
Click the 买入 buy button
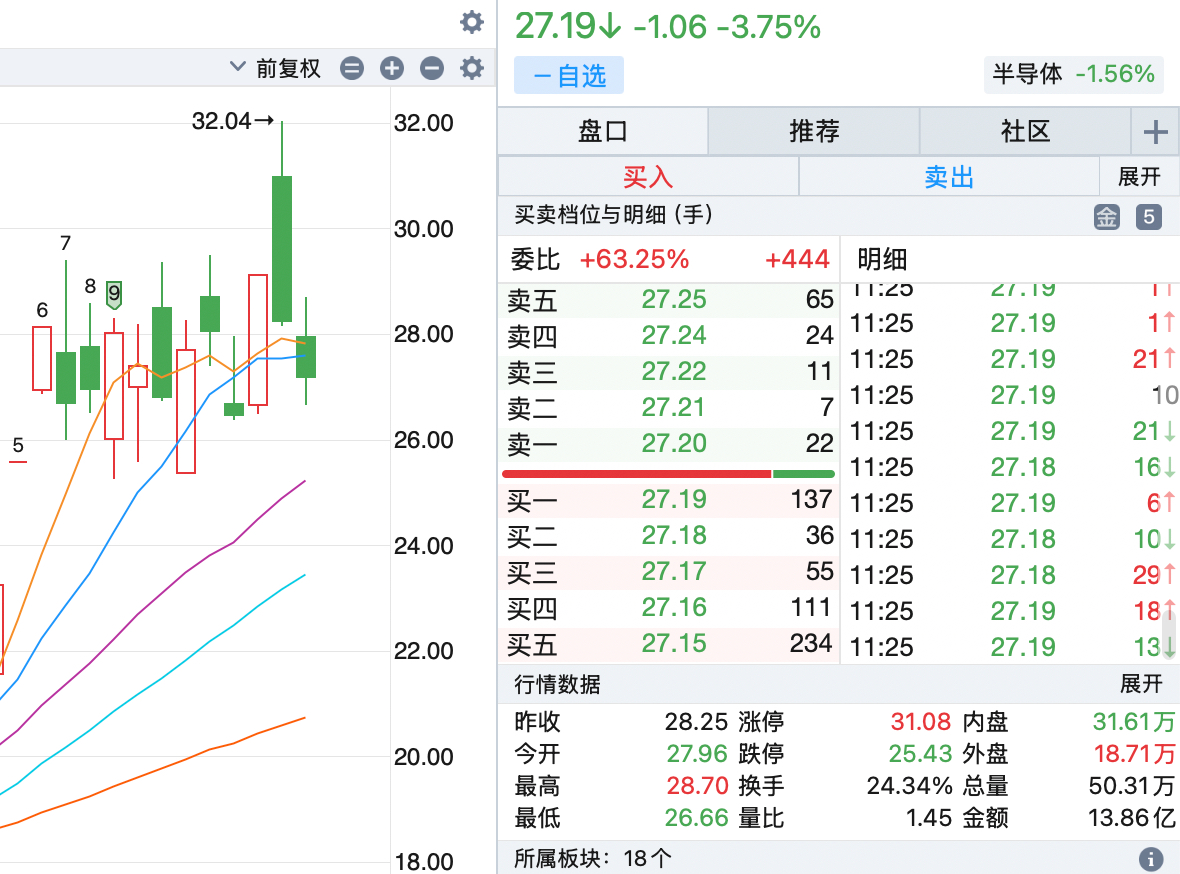(x=648, y=177)
